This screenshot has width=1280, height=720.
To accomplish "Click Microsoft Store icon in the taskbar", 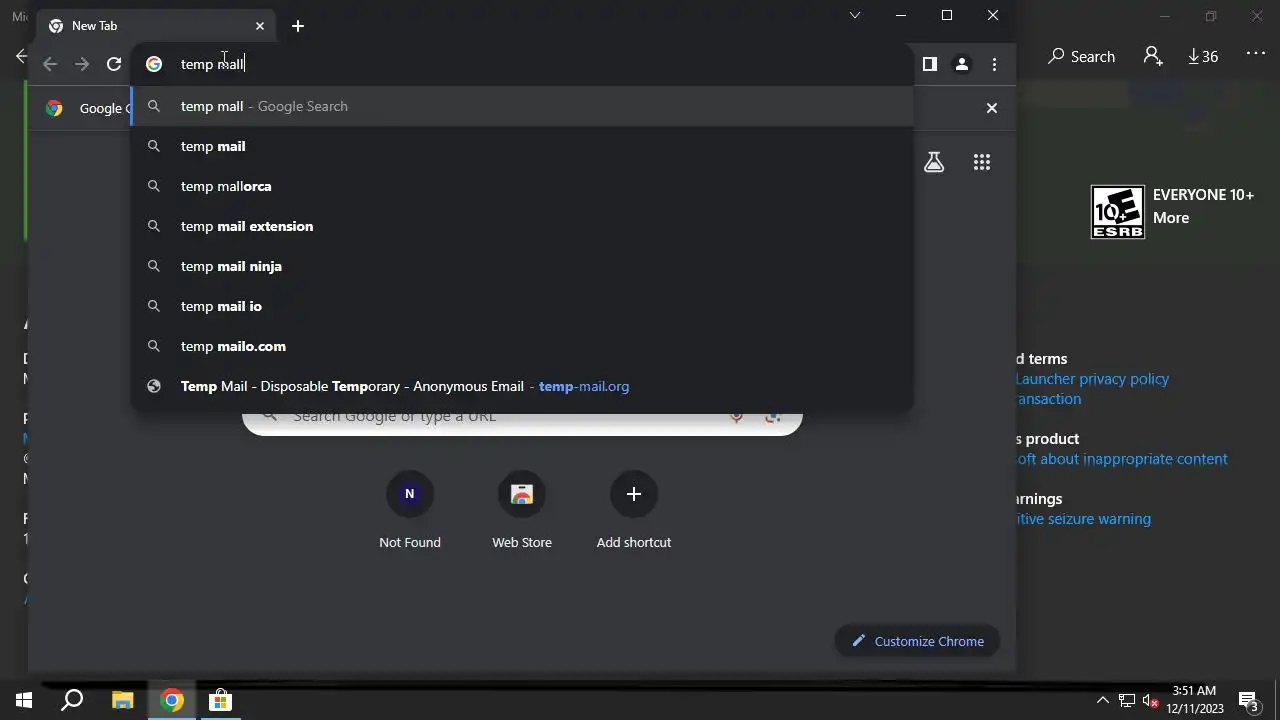I will [220, 701].
